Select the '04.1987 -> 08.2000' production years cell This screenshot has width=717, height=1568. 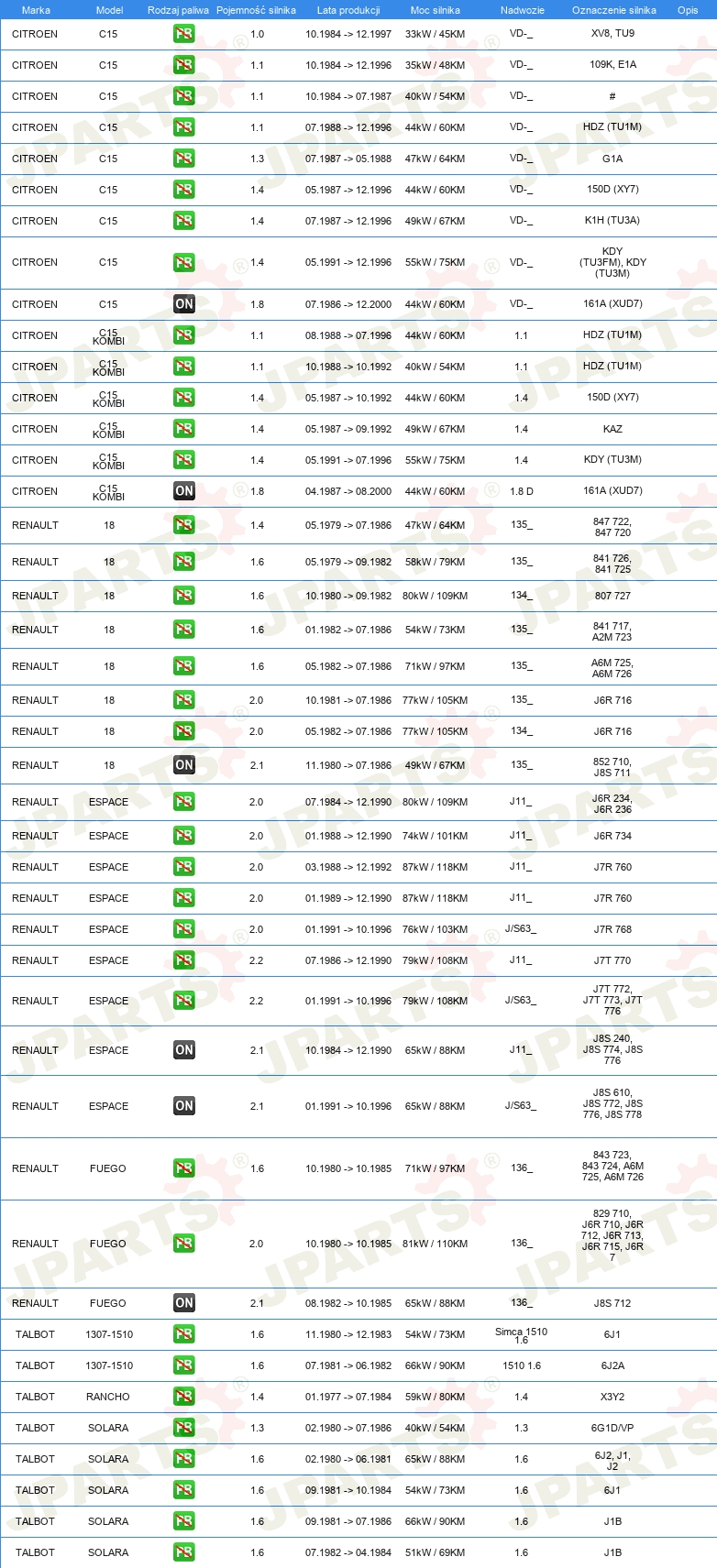point(348,491)
